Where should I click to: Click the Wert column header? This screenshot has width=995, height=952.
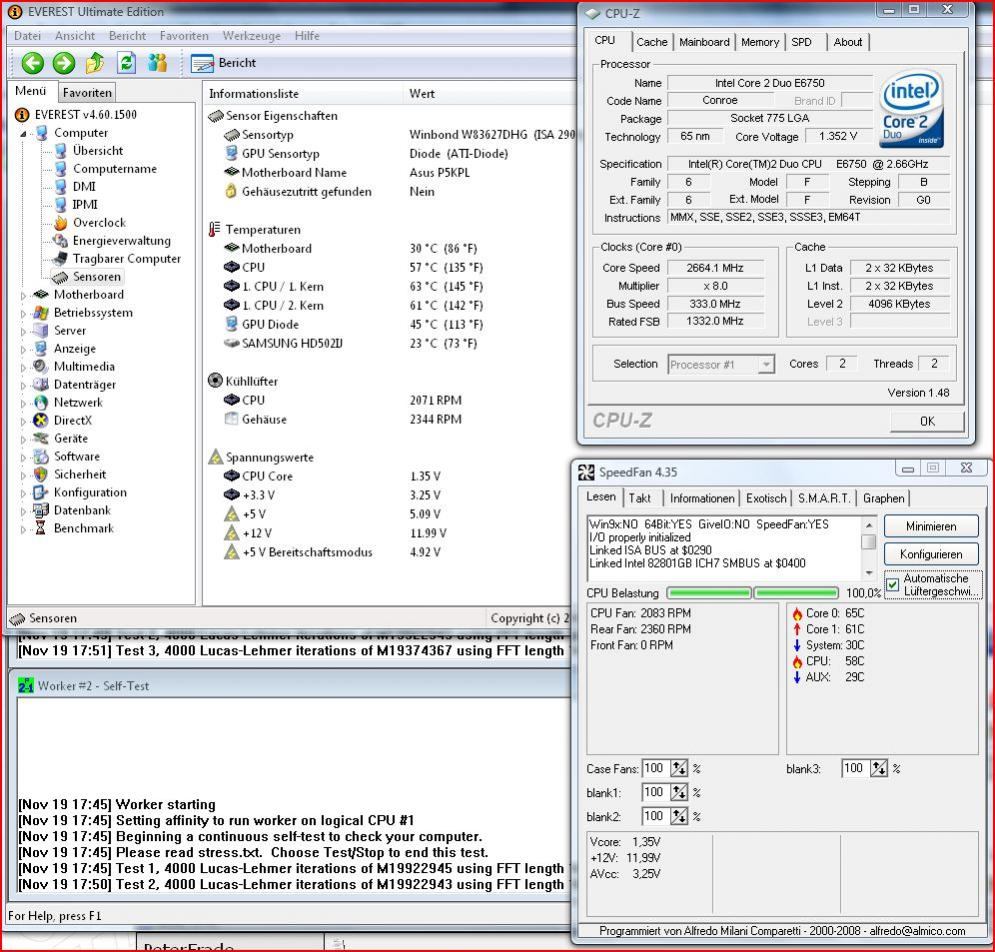click(489, 94)
